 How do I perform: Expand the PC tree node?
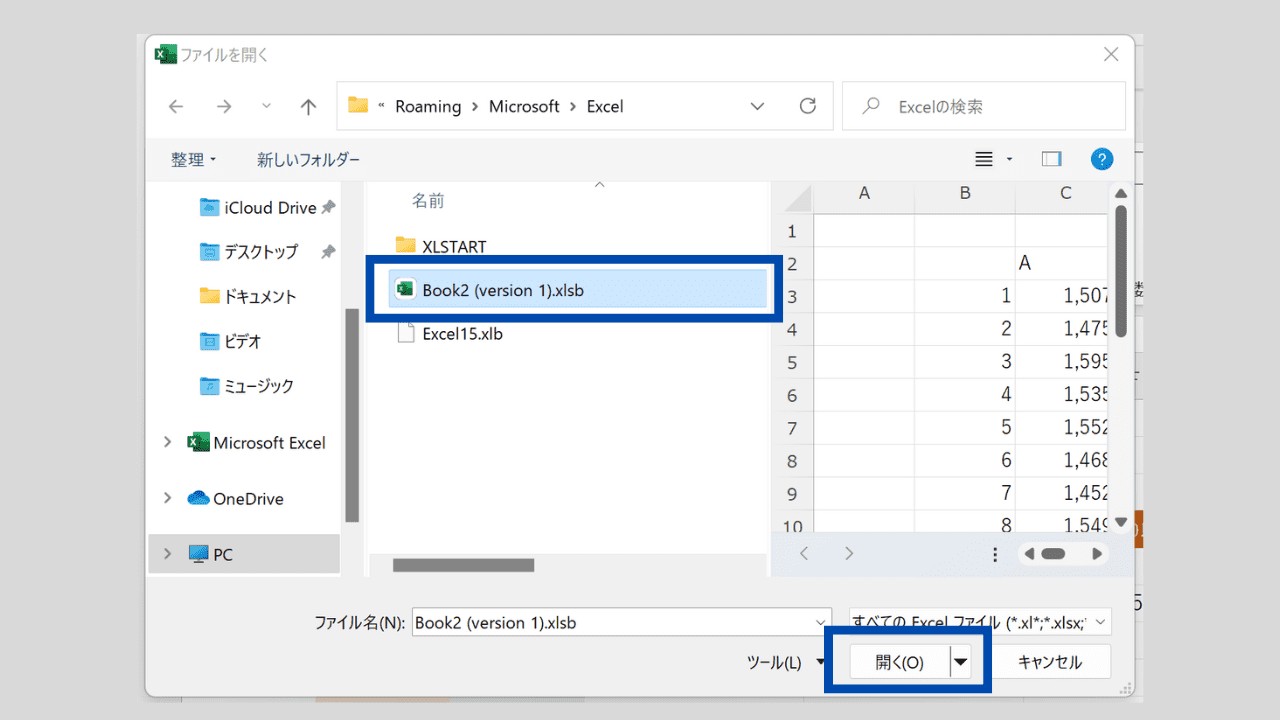pyautogui.click(x=167, y=554)
